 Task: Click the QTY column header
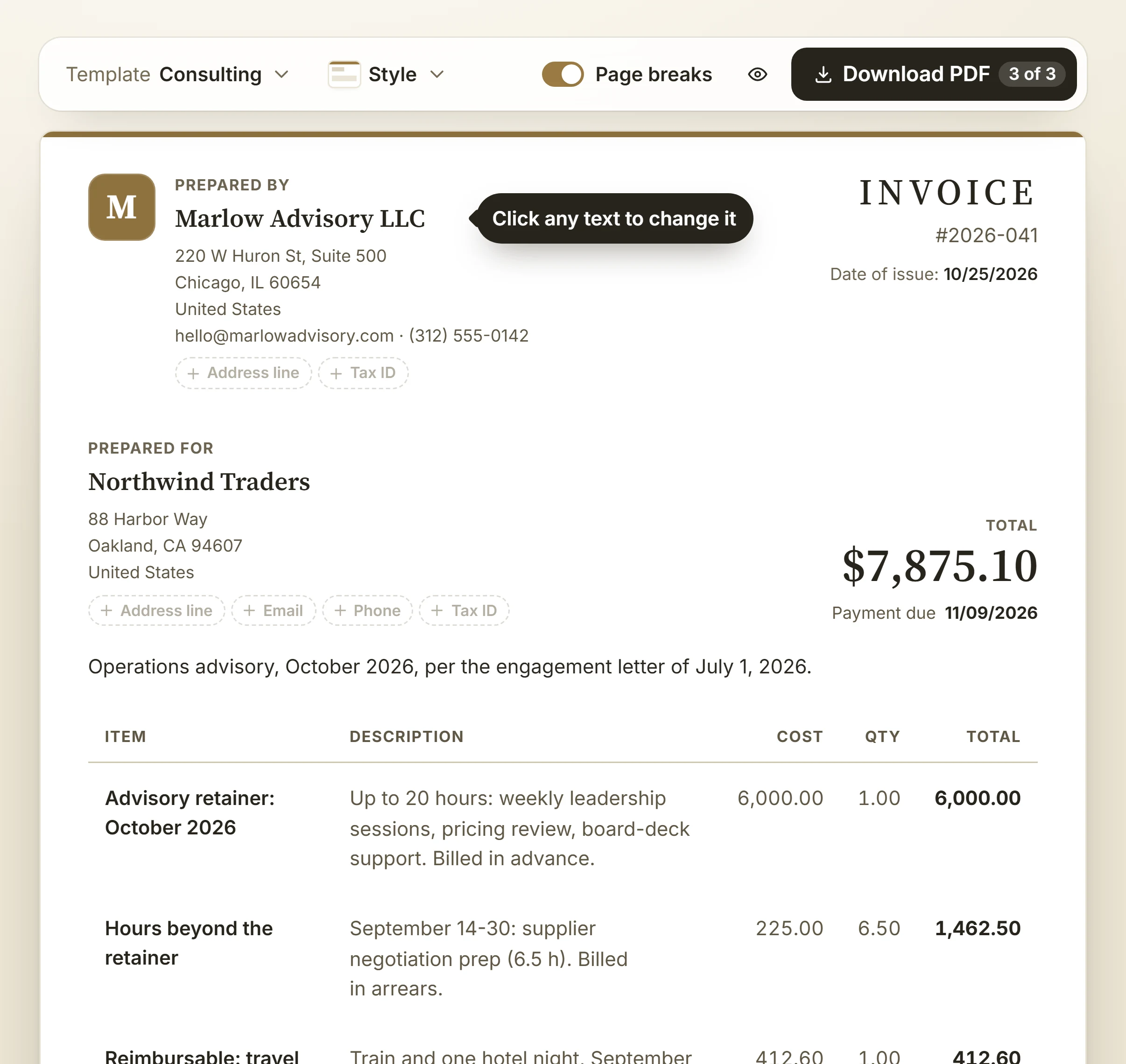click(883, 736)
